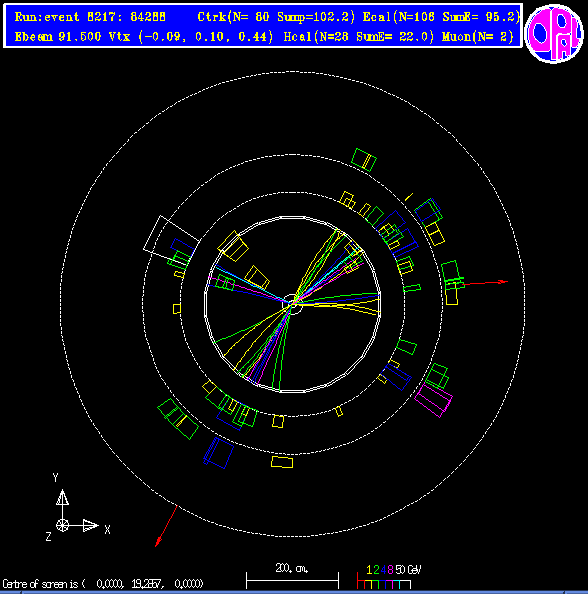Click the X axis arrow of orientation indicator
The width and height of the screenshot is (588, 594).
point(91,525)
